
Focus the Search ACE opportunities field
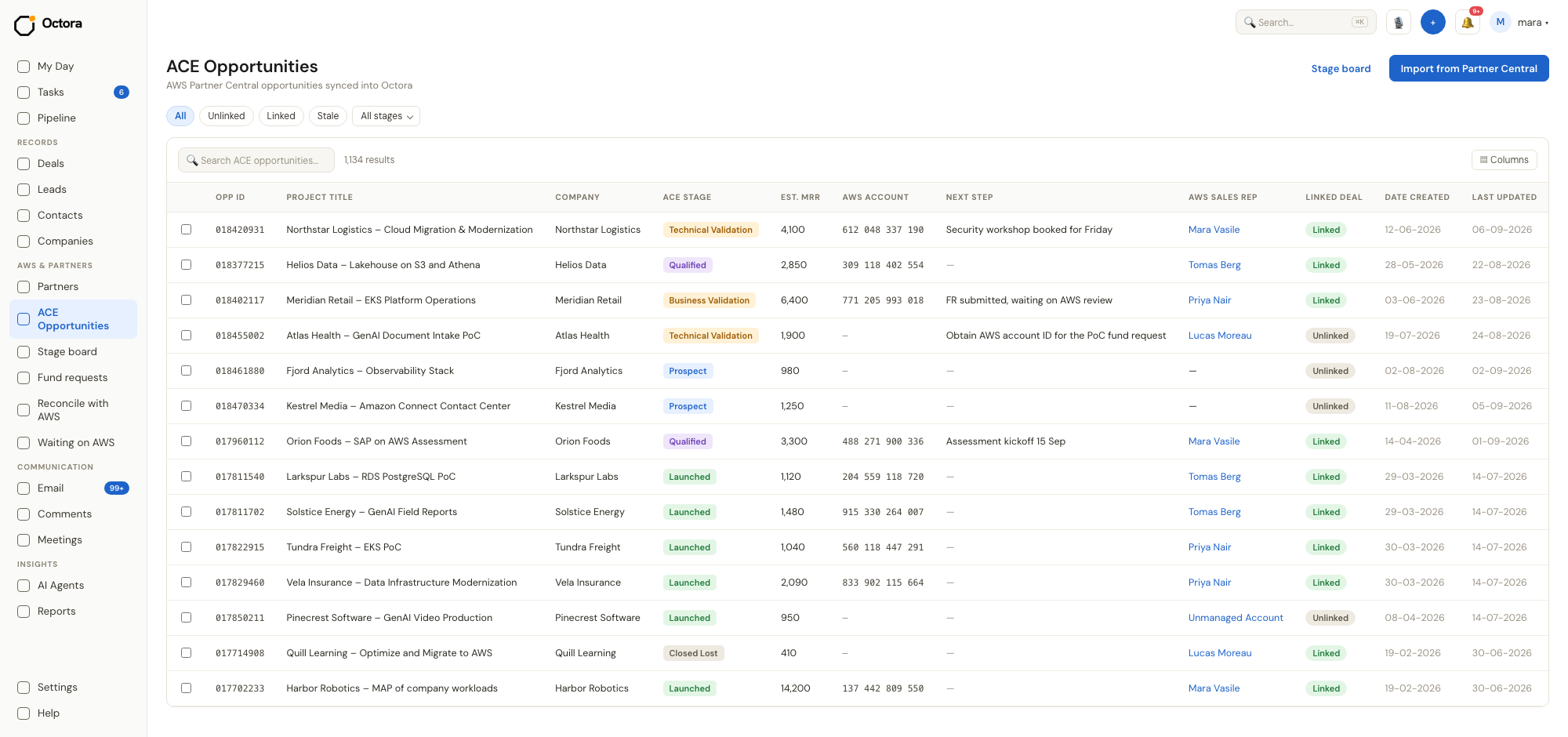coord(256,160)
